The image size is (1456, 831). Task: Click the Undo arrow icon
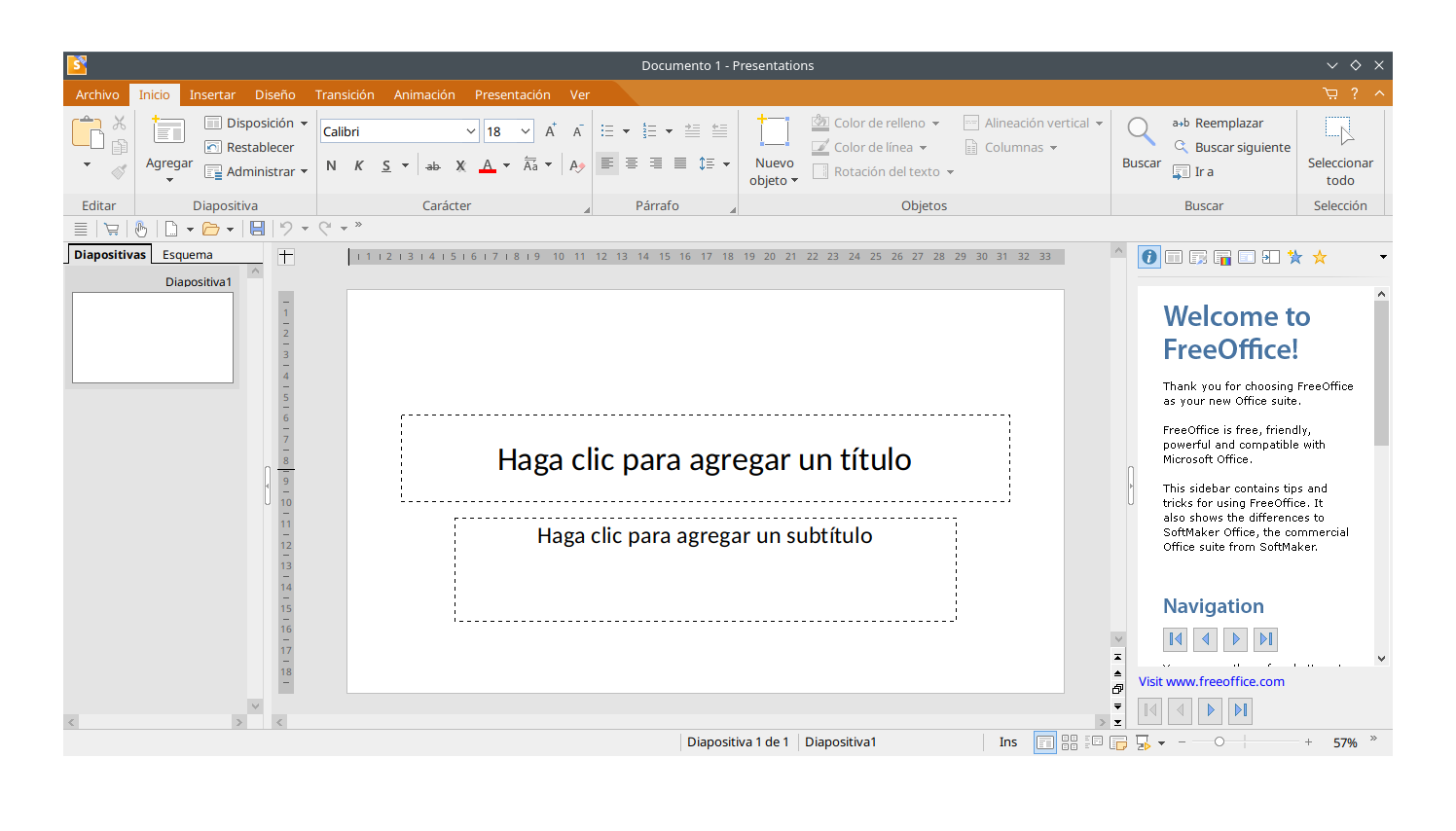[286, 228]
